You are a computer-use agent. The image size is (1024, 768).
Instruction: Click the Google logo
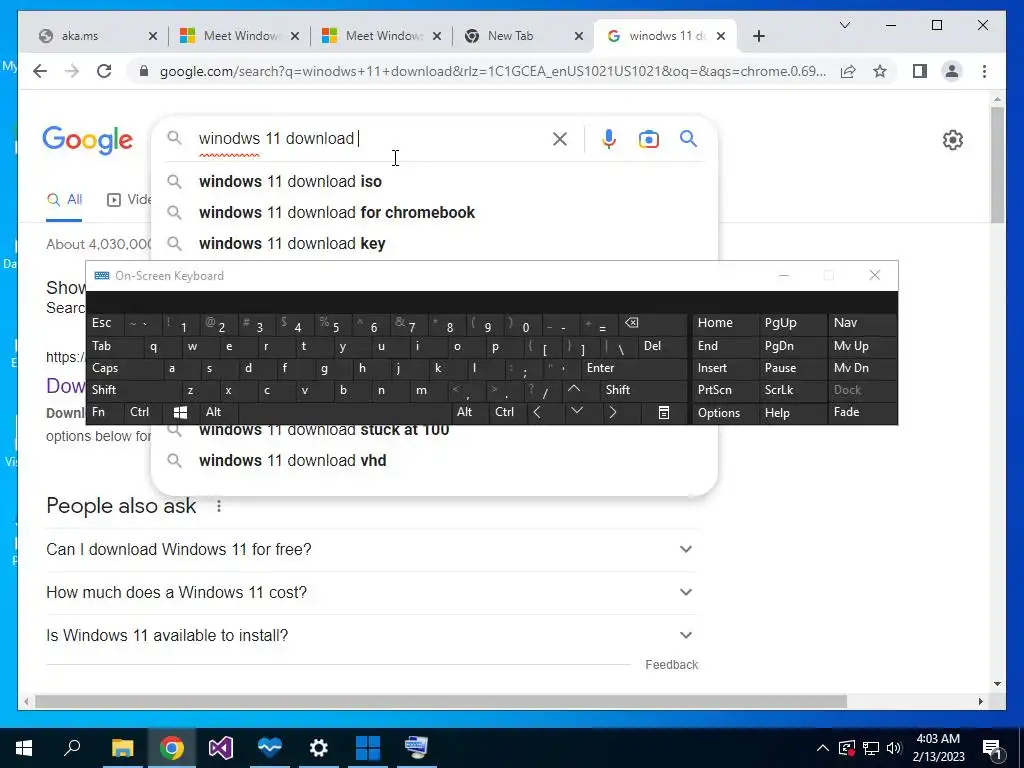88,140
